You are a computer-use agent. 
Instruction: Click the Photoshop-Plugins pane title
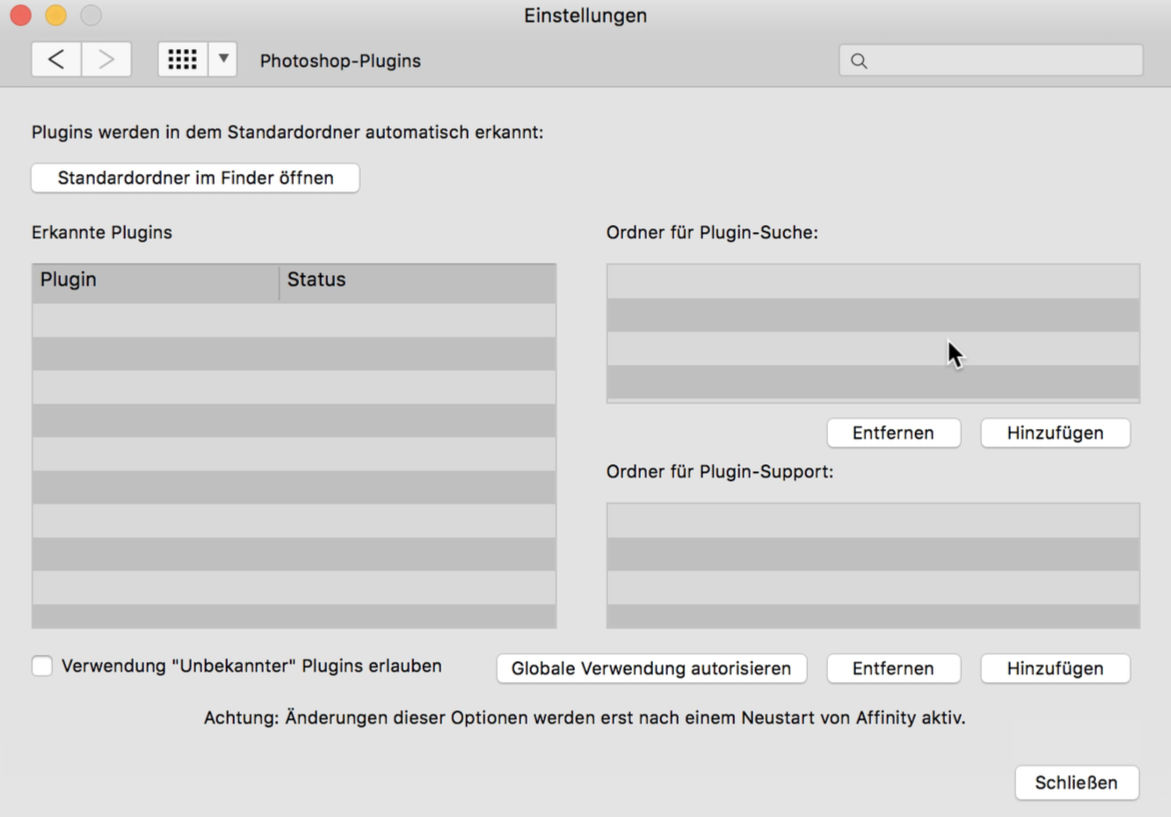point(341,60)
